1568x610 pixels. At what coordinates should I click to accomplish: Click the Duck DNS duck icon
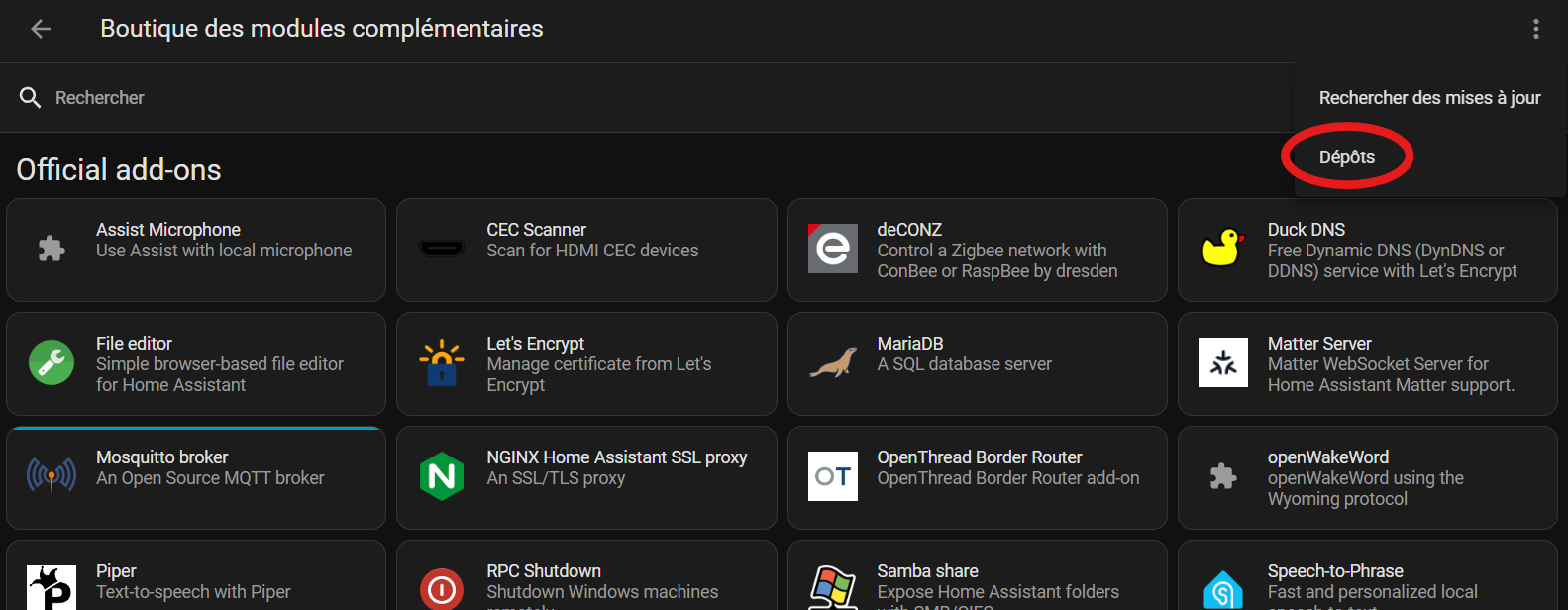pyautogui.click(x=1222, y=248)
